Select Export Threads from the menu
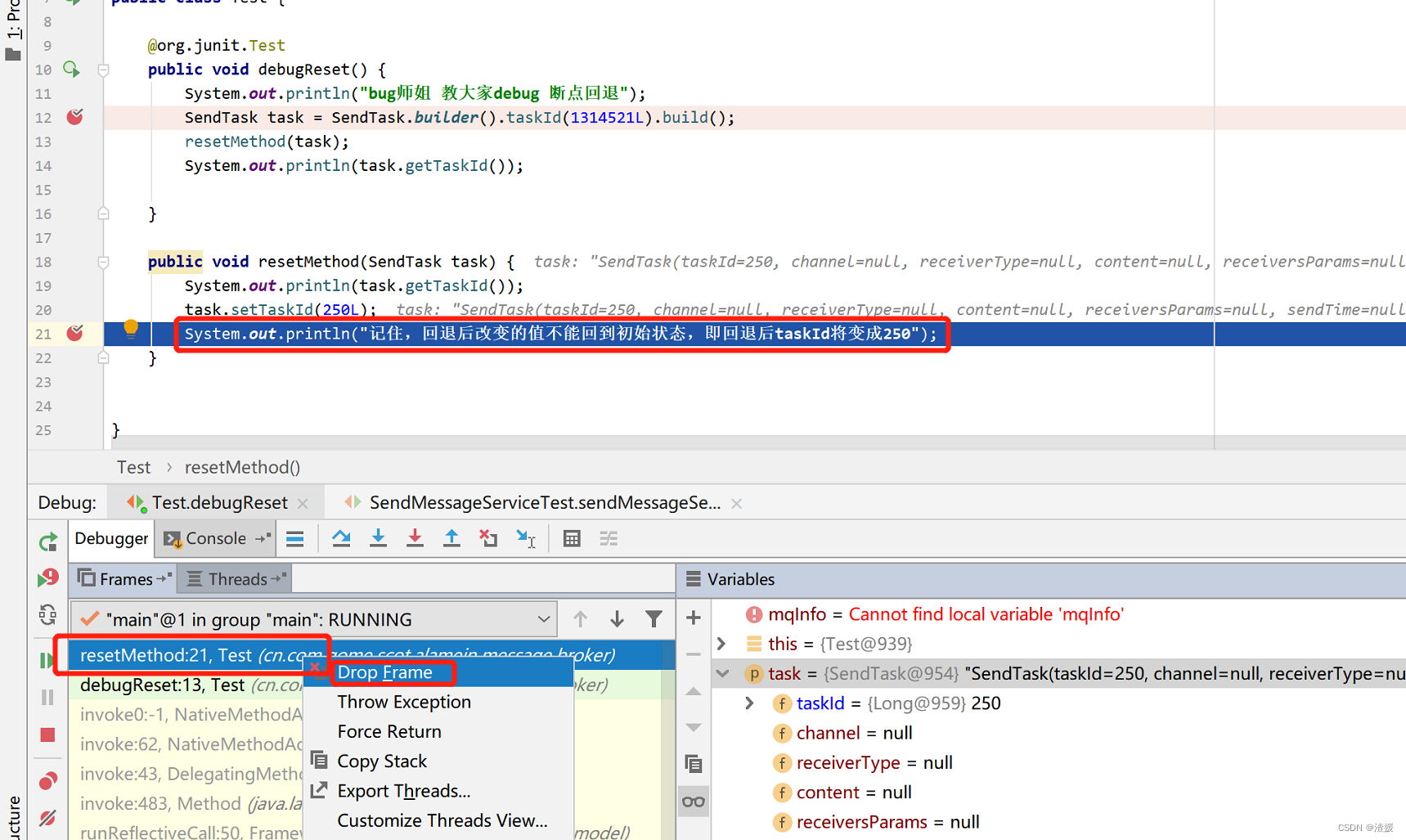Screen dimensions: 1406x840 click(404, 790)
